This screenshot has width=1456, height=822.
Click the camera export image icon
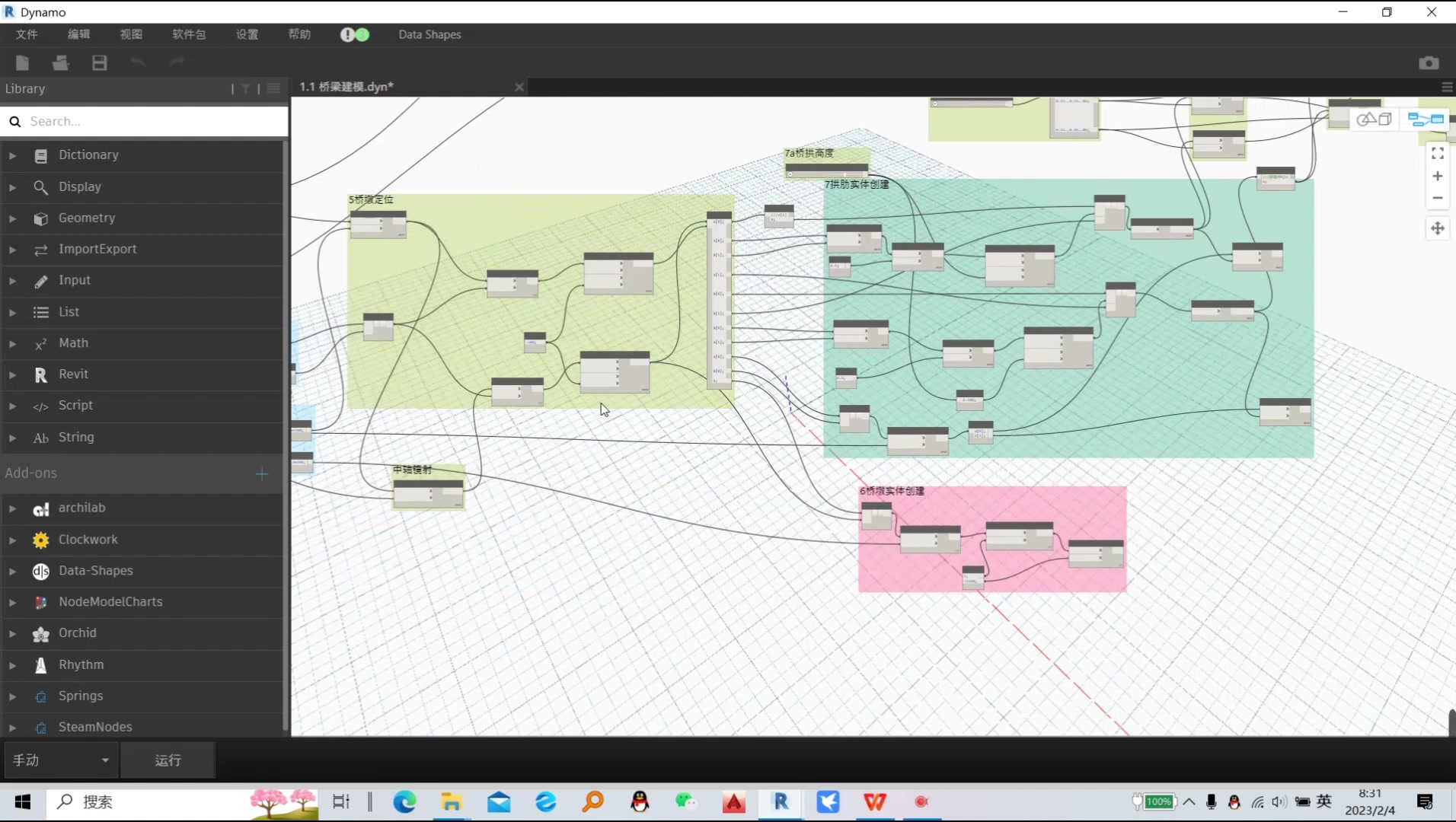click(x=1429, y=63)
